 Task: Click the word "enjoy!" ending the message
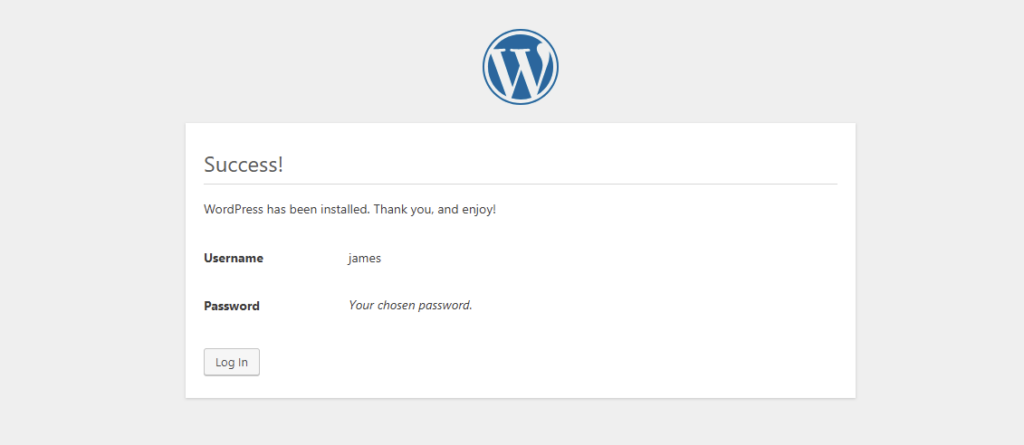click(477, 211)
